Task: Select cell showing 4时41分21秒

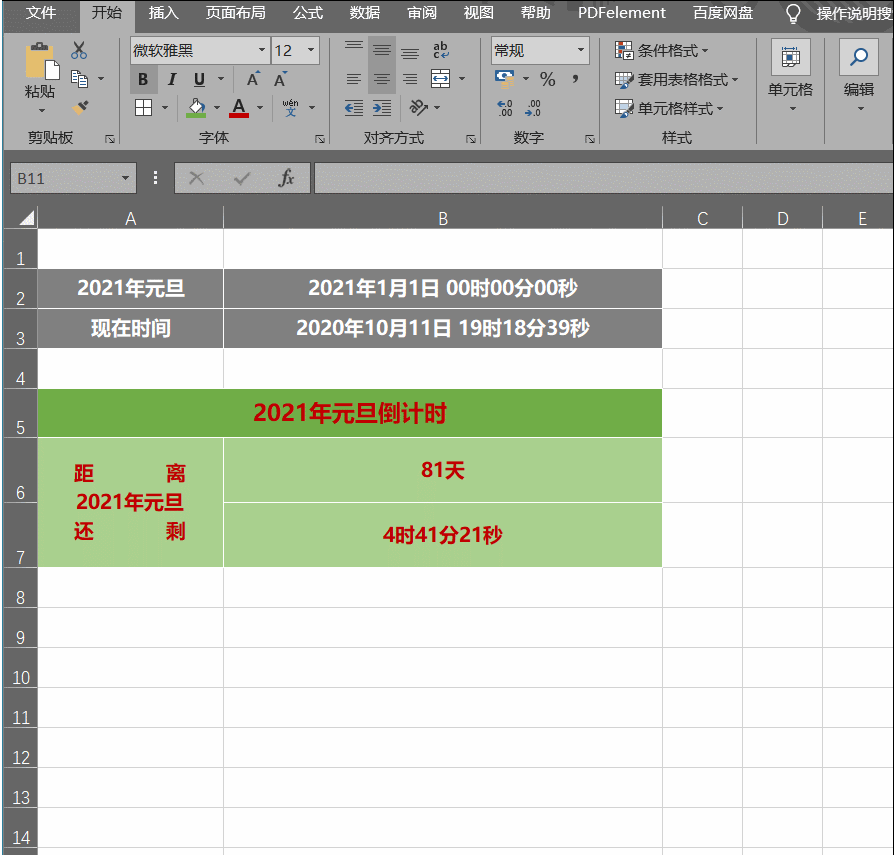Action: (x=443, y=535)
